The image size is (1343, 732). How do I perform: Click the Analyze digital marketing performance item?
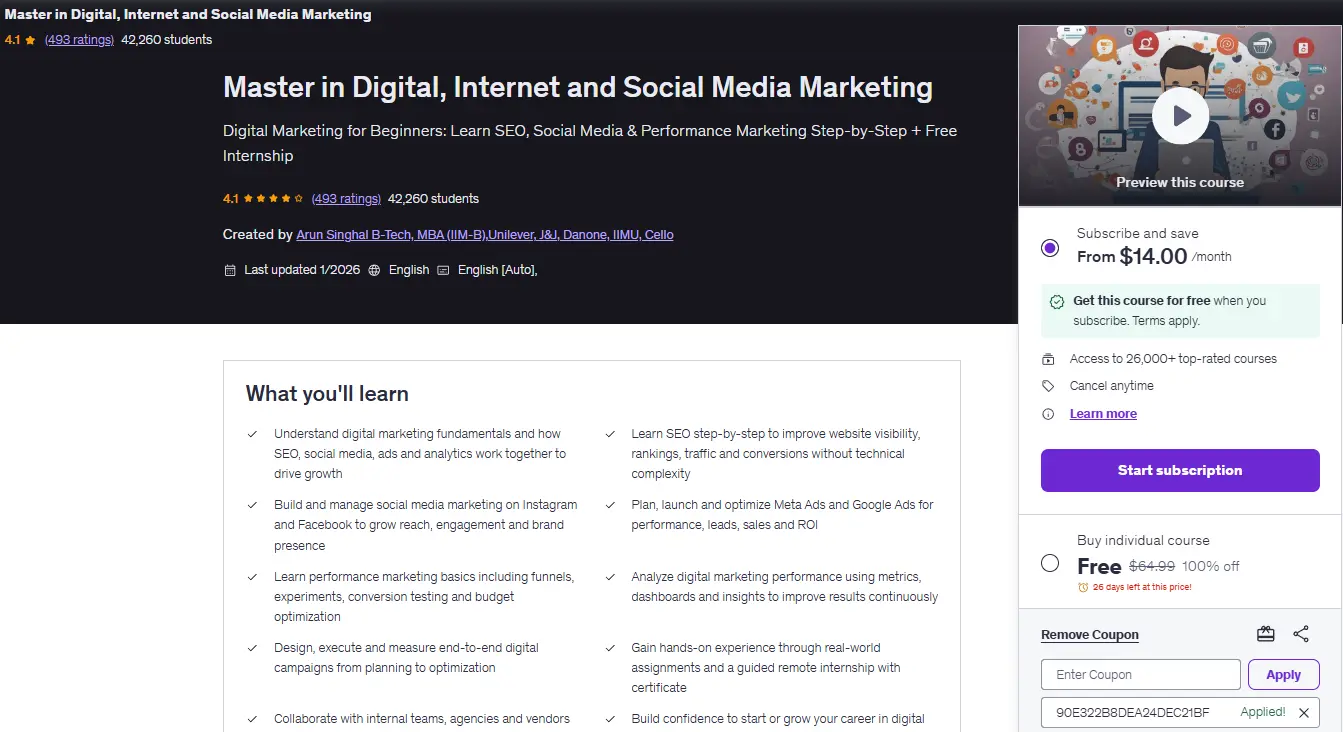pyautogui.click(x=784, y=587)
